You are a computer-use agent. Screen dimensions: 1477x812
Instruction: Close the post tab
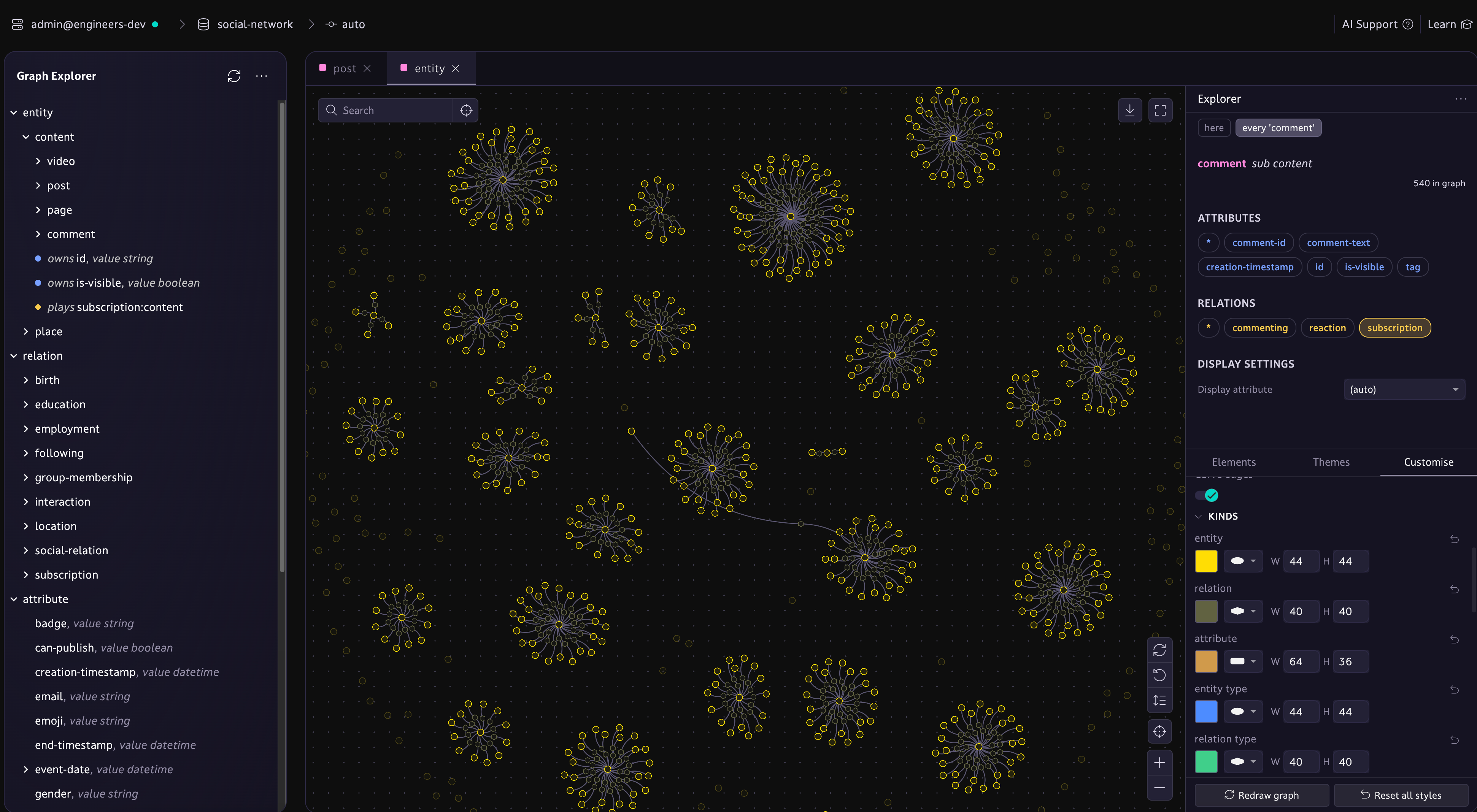[x=367, y=69]
